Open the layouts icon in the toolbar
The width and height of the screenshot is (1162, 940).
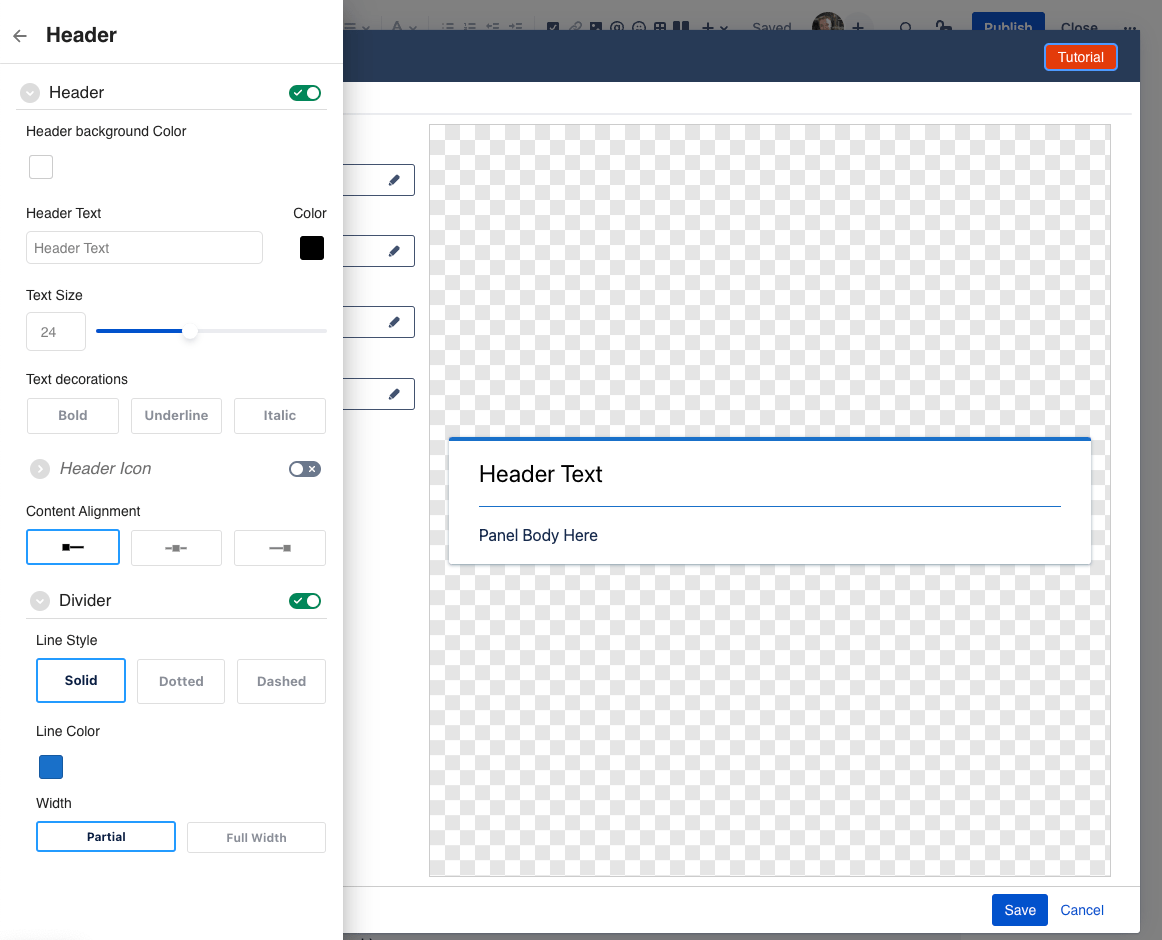(x=679, y=26)
